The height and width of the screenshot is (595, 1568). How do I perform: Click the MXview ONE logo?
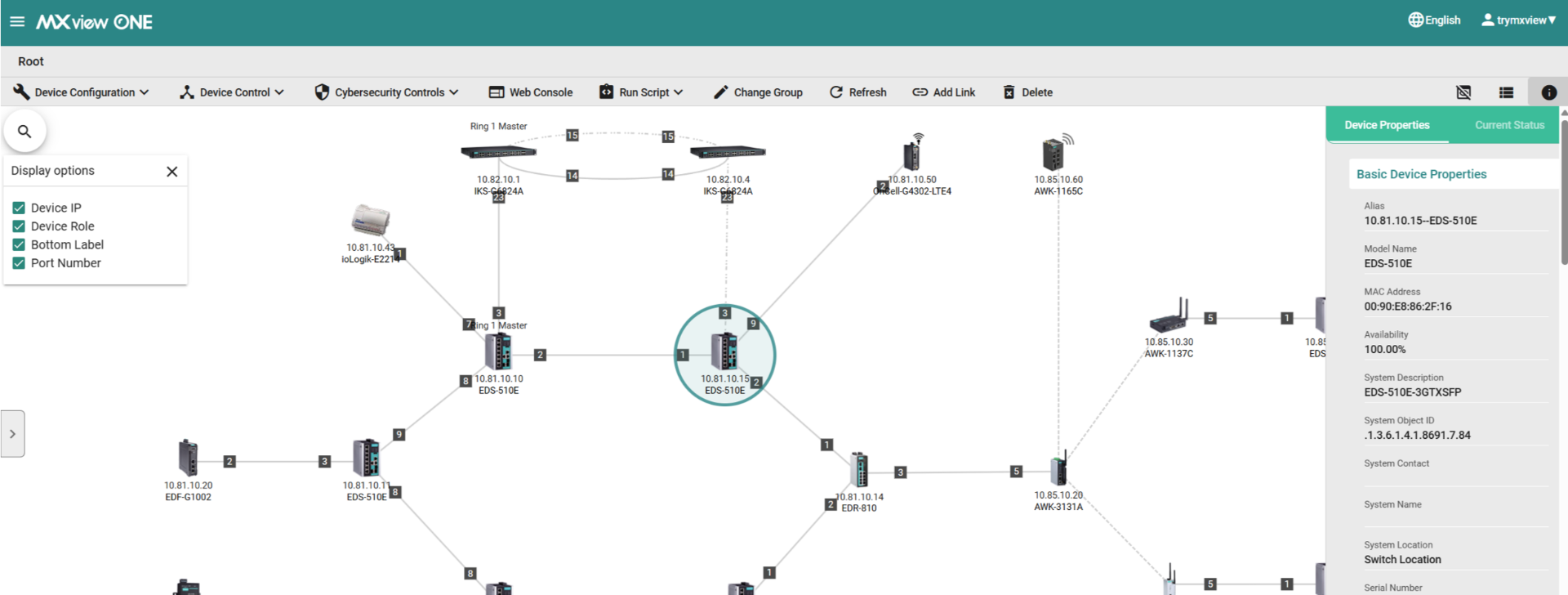point(94,22)
